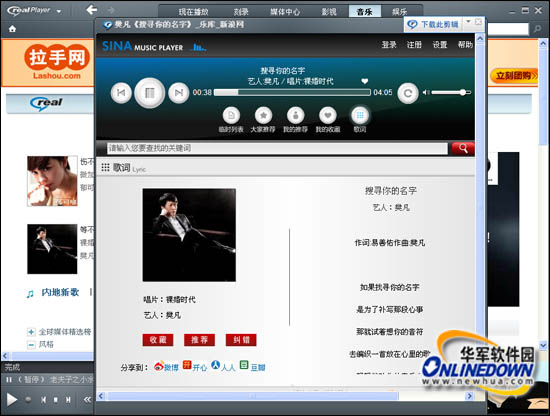Open the 大家推荐 star icon
The width and height of the screenshot is (550, 416).
pyautogui.click(x=263, y=115)
